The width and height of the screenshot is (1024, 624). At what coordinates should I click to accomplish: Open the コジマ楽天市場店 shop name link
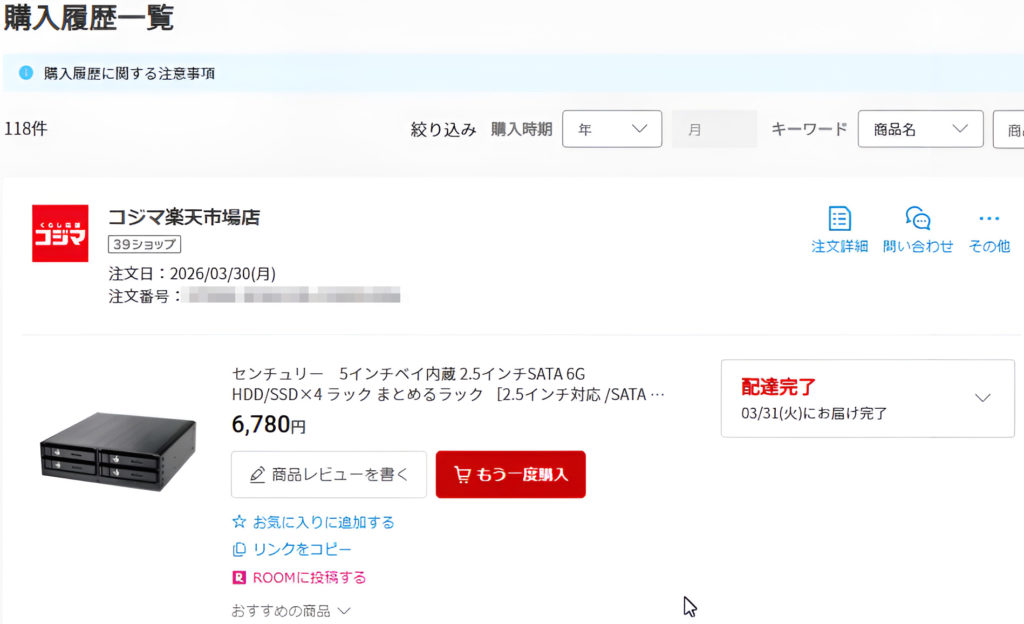click(183, 217)
